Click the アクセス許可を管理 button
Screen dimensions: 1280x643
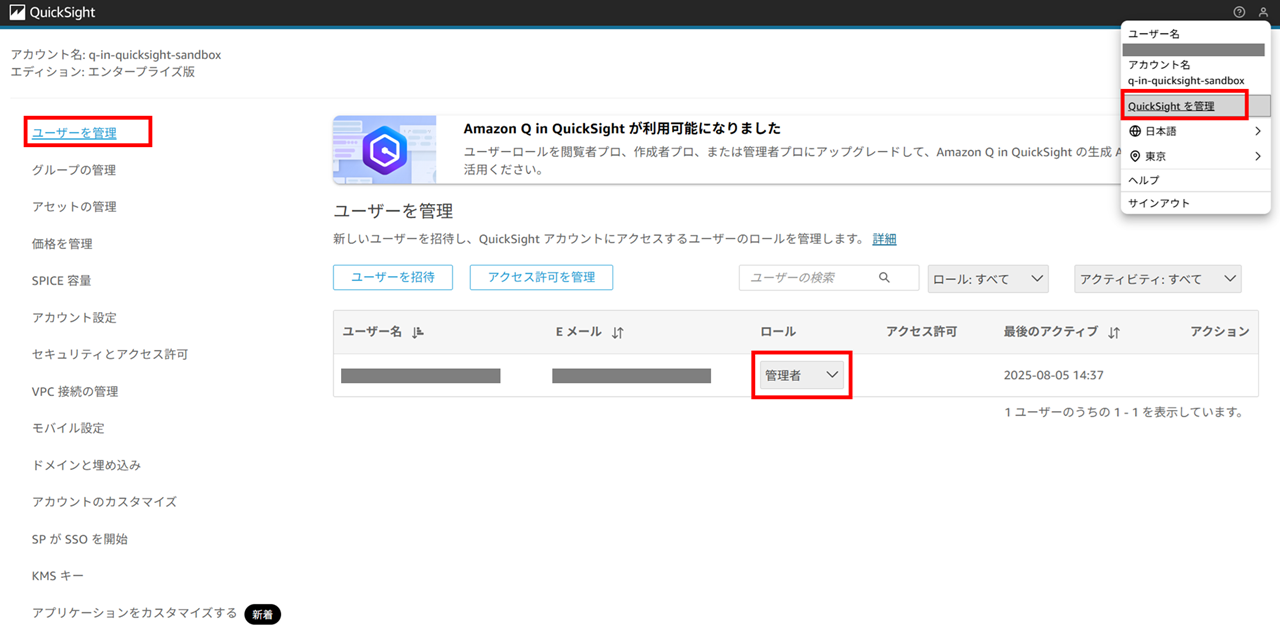click(541, 278)
